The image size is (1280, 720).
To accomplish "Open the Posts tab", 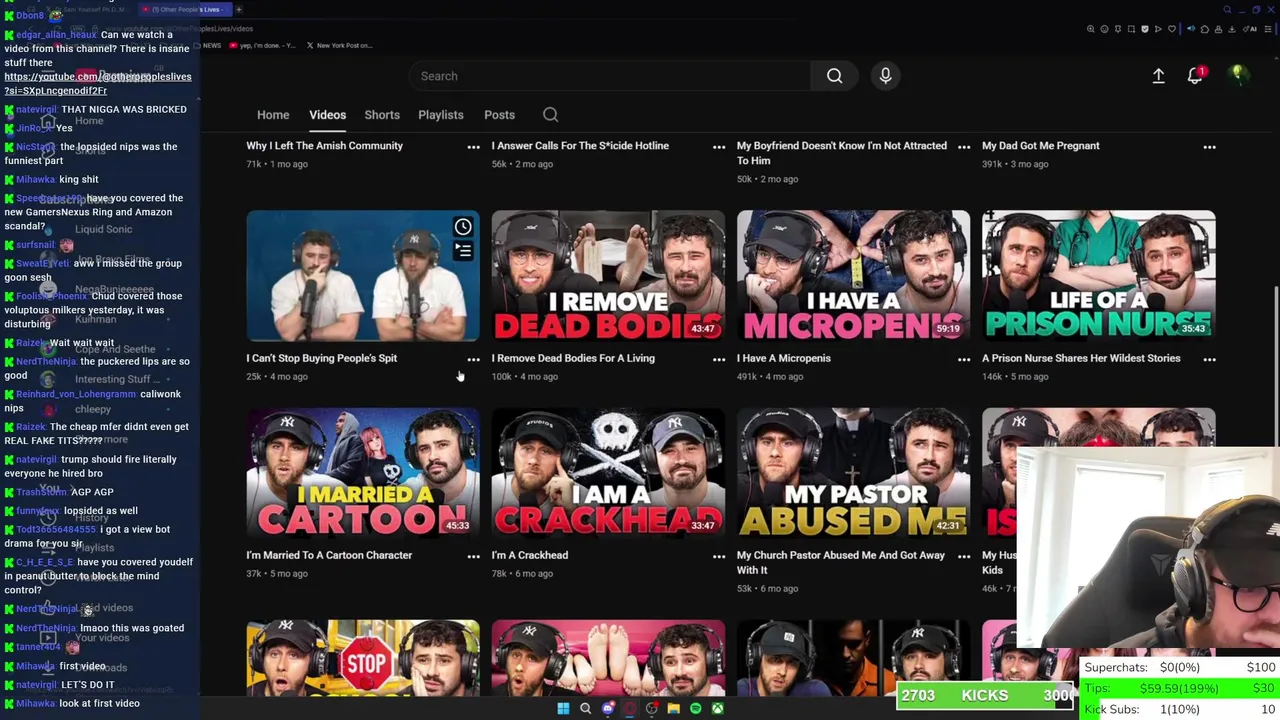I will 499,115.
